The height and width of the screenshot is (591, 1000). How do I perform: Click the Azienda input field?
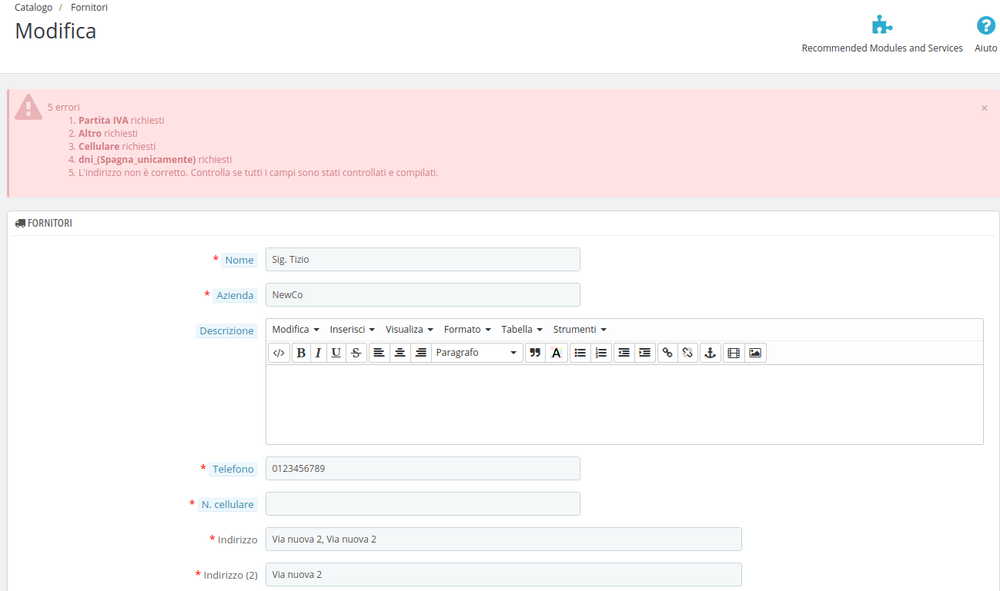(x=423, y=295)
